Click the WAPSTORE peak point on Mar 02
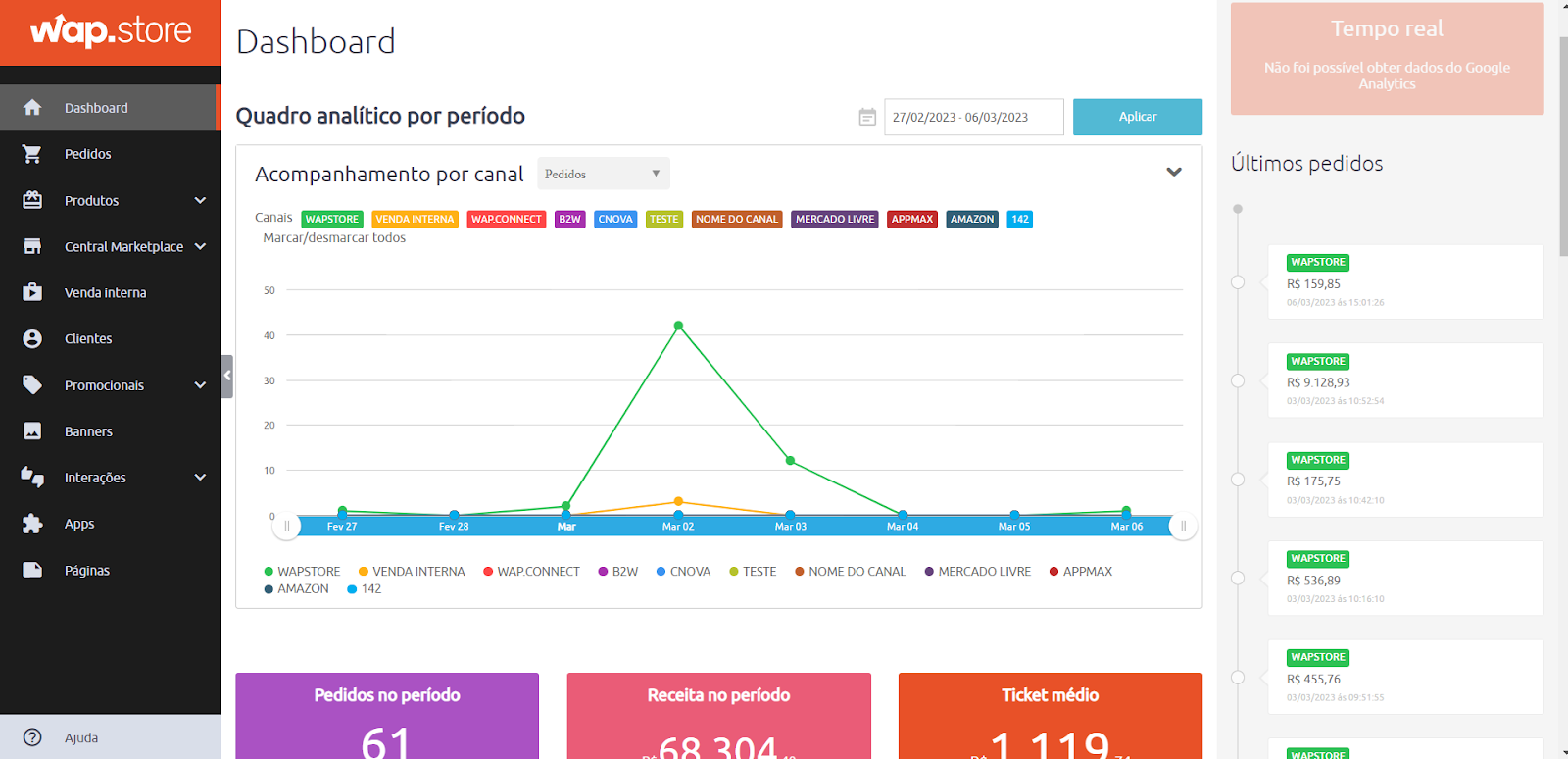The height and width of the screenshot is (759, 1568). (678, 326)
